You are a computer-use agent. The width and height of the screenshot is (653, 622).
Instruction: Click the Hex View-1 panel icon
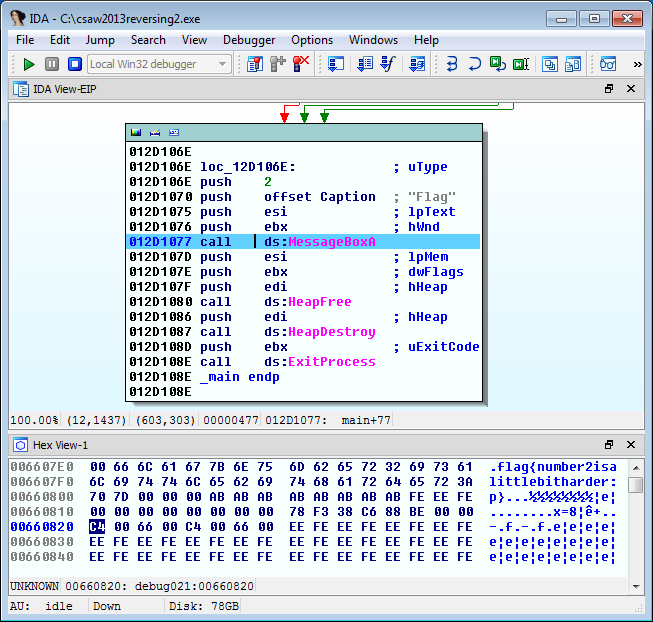[20, 445]
